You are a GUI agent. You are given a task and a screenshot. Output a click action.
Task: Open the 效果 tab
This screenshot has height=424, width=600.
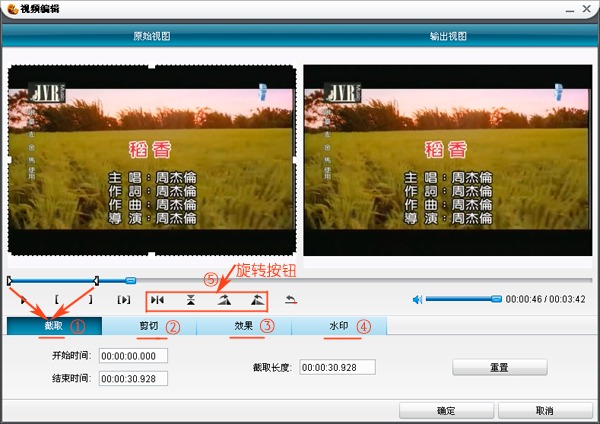coord(244,326)
